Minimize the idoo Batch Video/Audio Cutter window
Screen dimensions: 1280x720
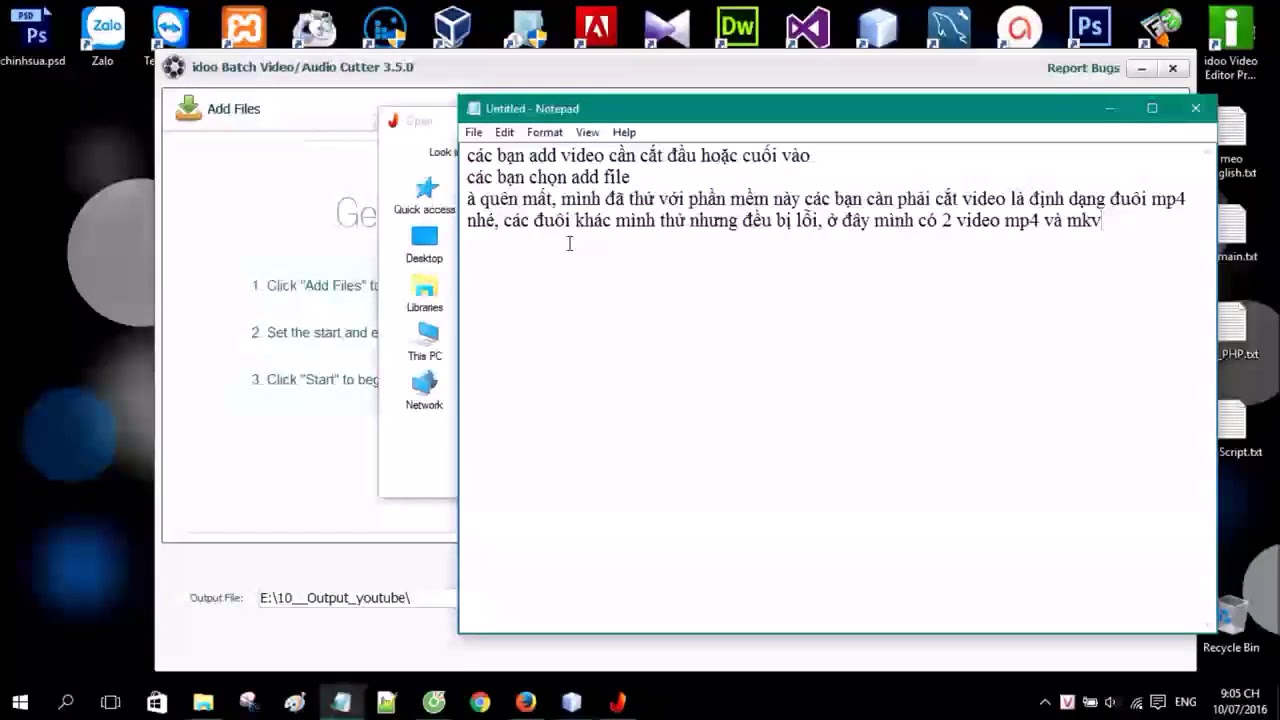point(1141,68)
